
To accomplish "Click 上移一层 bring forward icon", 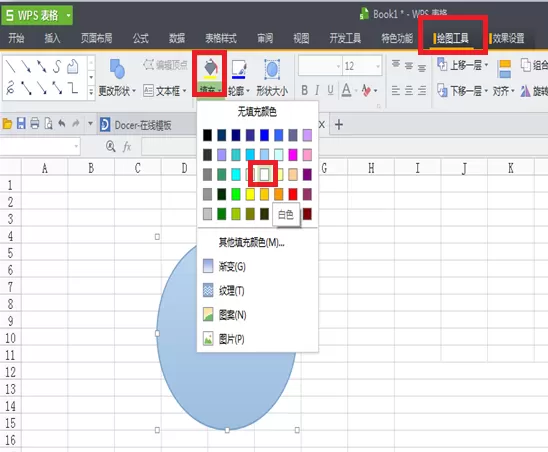I will point(442,65).
